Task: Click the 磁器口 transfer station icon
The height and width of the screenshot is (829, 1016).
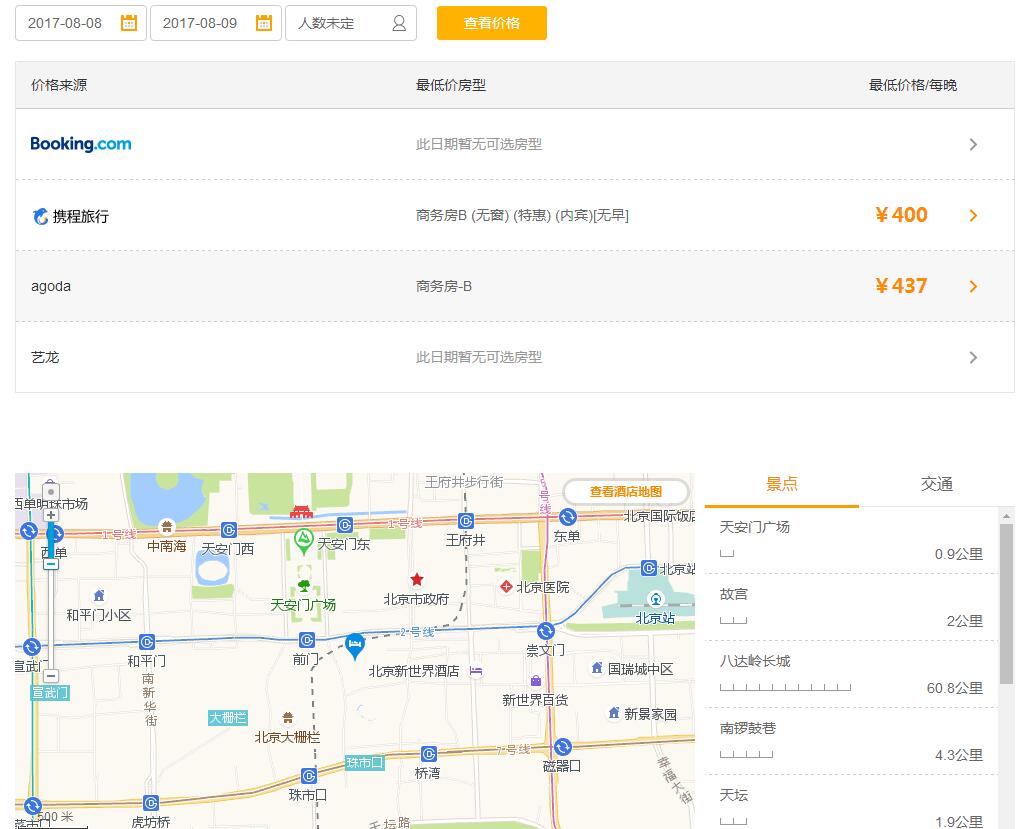Action: (x=562, y=747)
